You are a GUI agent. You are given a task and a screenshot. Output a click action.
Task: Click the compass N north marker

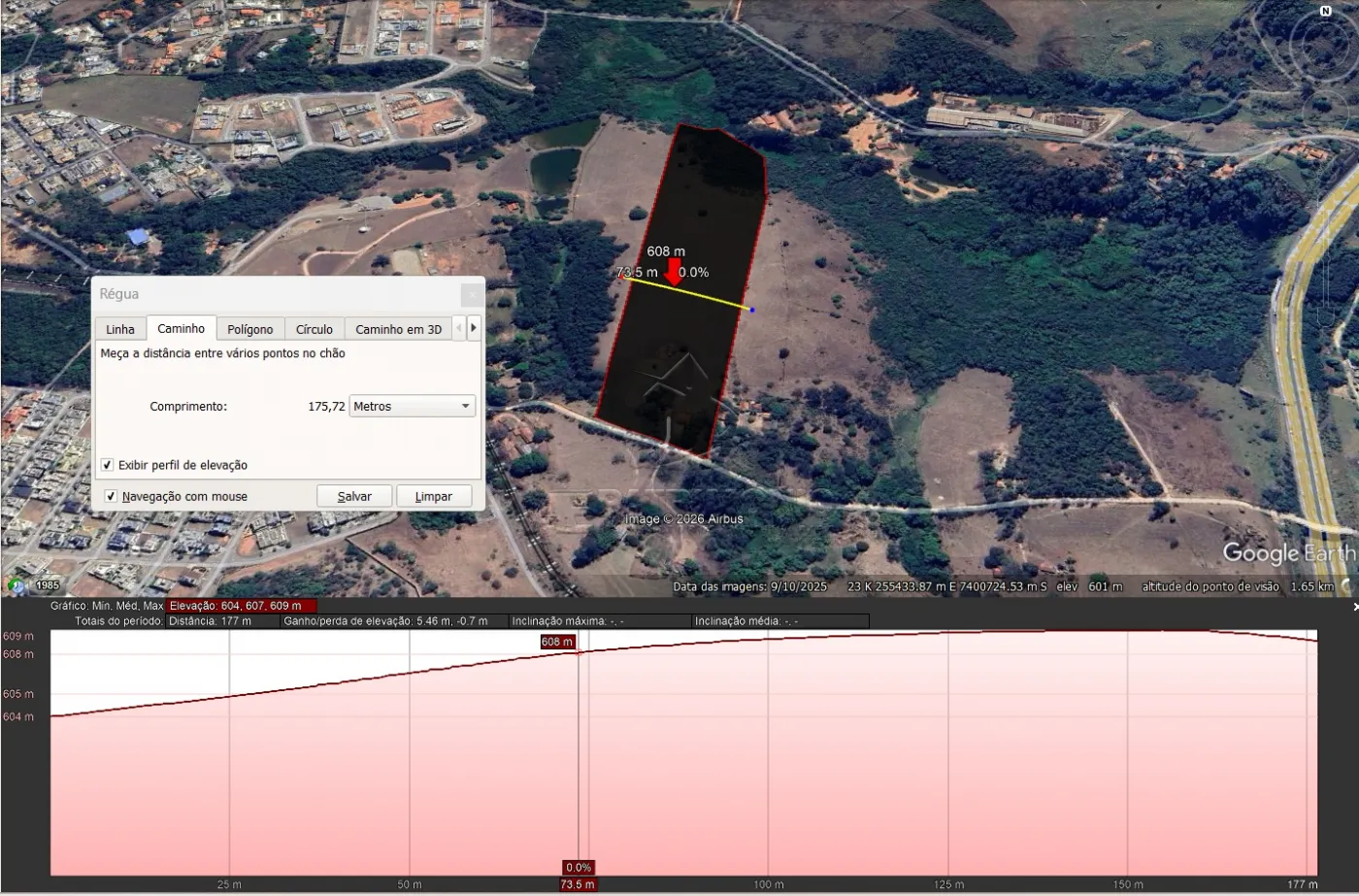point(1326,11)
